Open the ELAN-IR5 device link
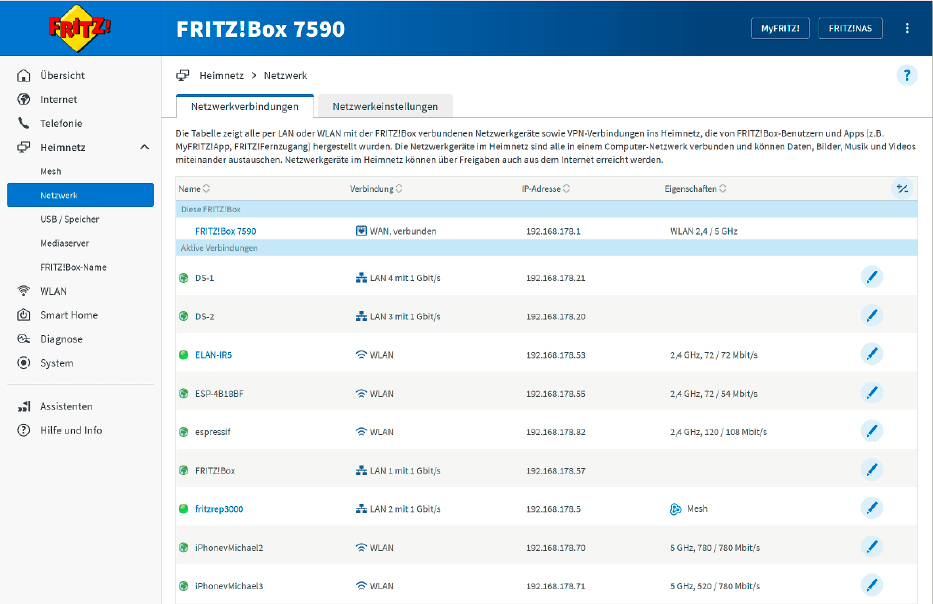Screen dimensions: 933x604 [214, 355]
